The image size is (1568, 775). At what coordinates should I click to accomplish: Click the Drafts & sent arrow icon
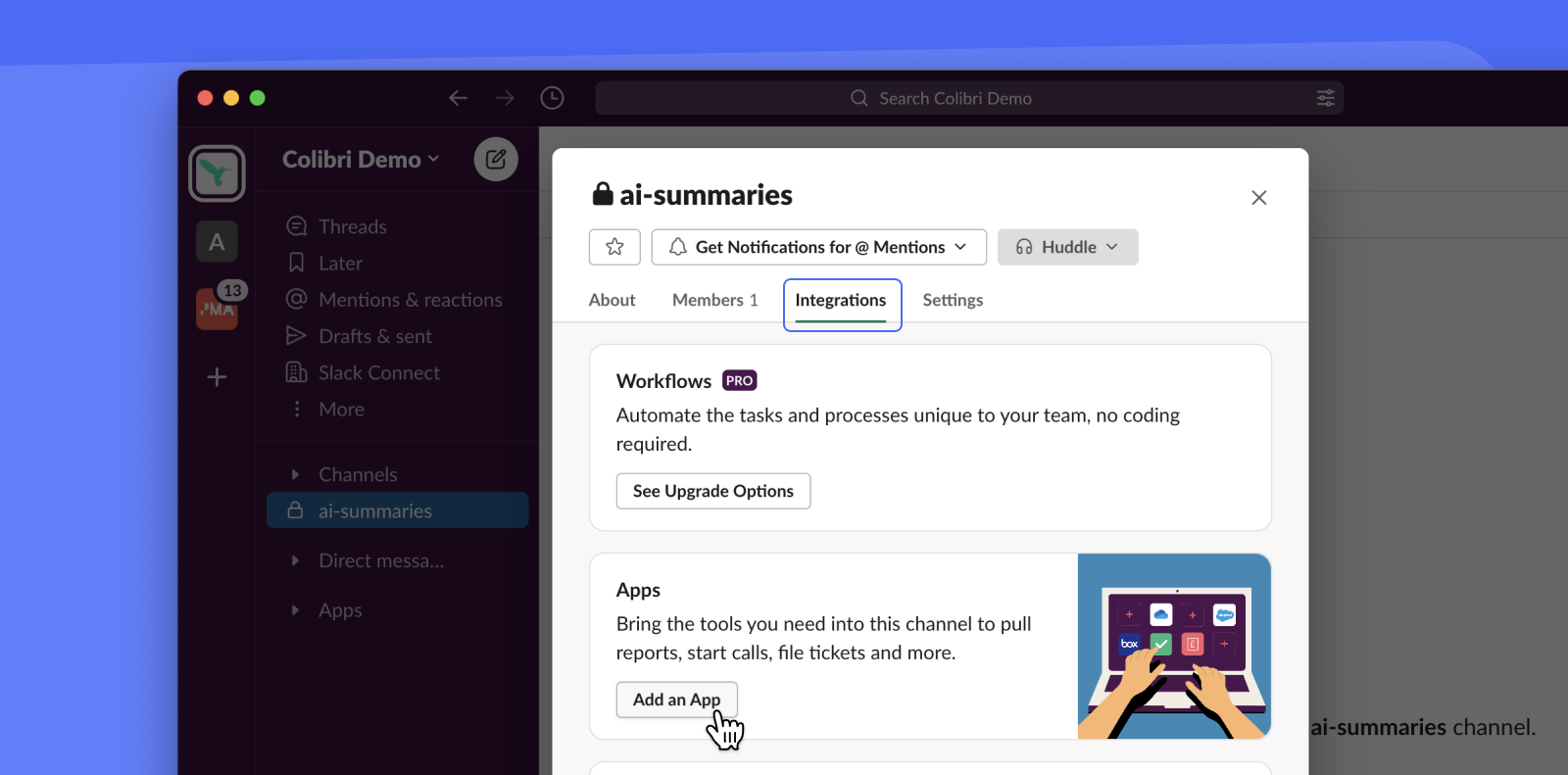point(296,336)
